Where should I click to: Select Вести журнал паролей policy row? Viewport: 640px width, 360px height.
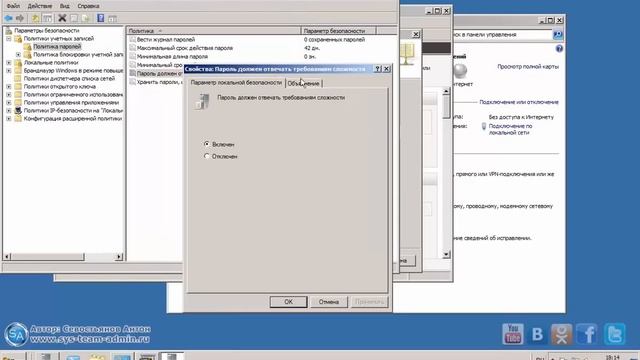click(x=166, y=40)
